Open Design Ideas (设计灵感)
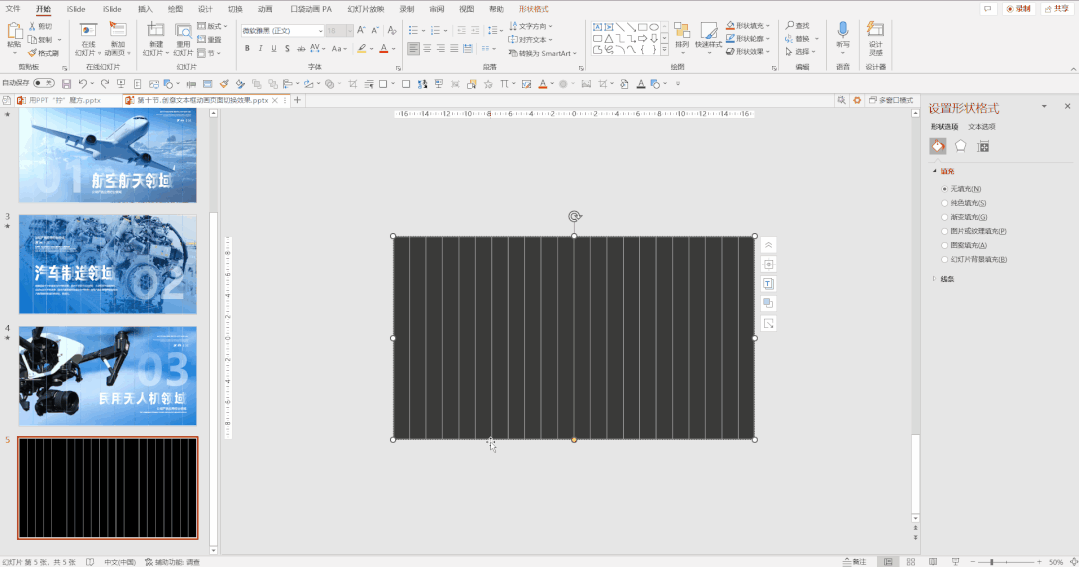The height and width of the screenshot is (567, 1079). [875, 38]
